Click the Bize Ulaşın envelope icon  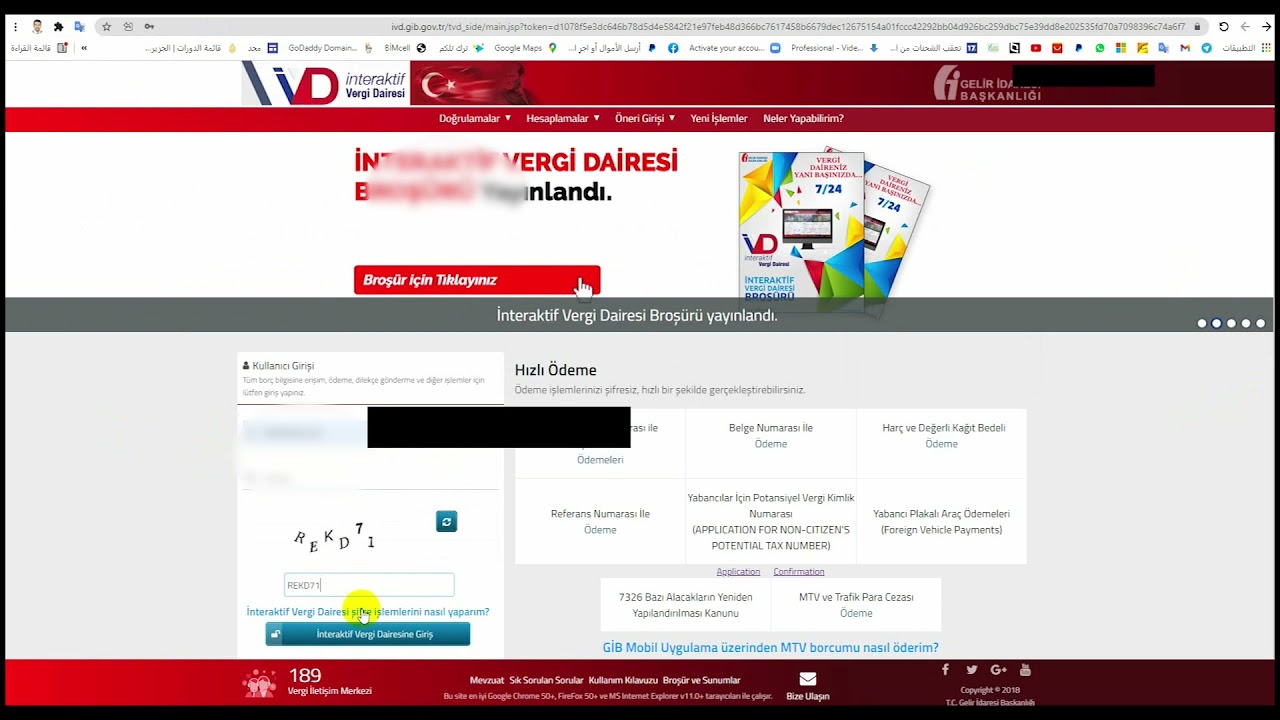[807, 679]
